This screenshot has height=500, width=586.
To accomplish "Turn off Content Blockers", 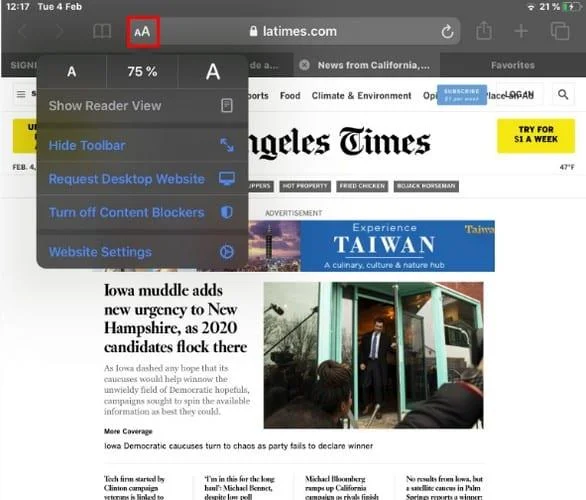I will (x=142, y=212).
